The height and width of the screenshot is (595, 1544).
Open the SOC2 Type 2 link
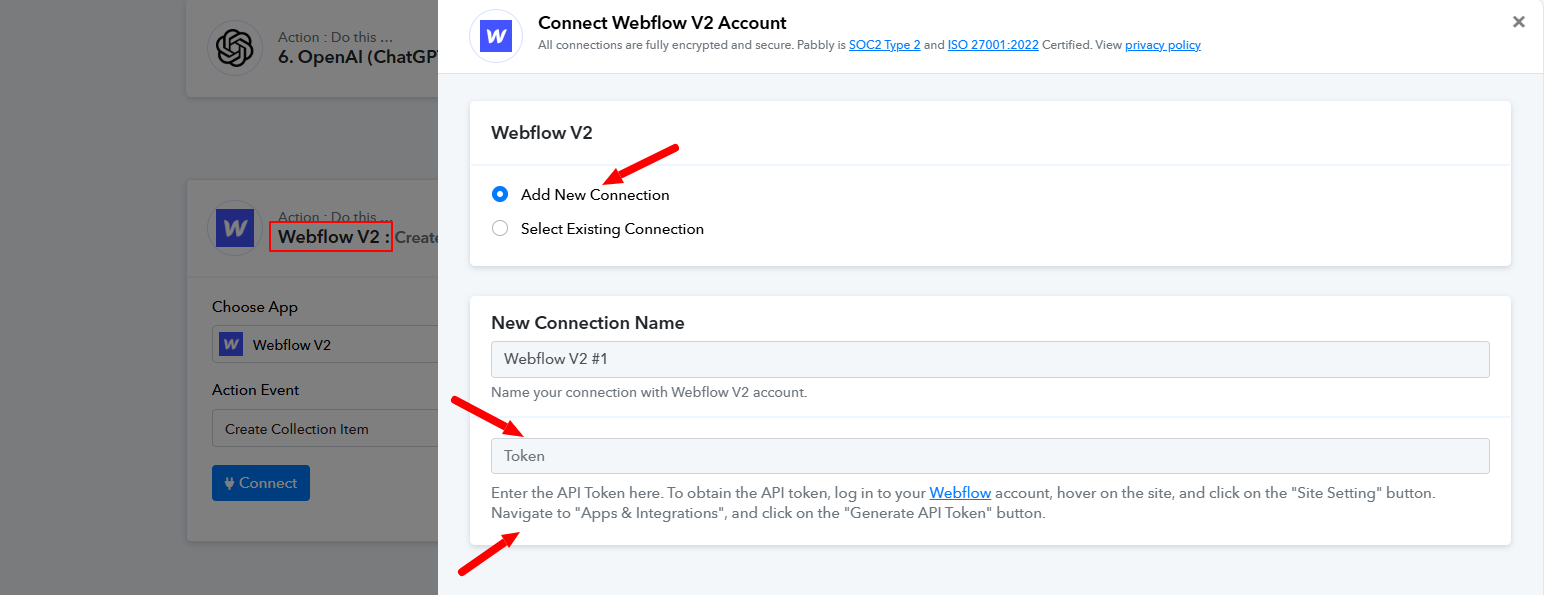[885, 45]
